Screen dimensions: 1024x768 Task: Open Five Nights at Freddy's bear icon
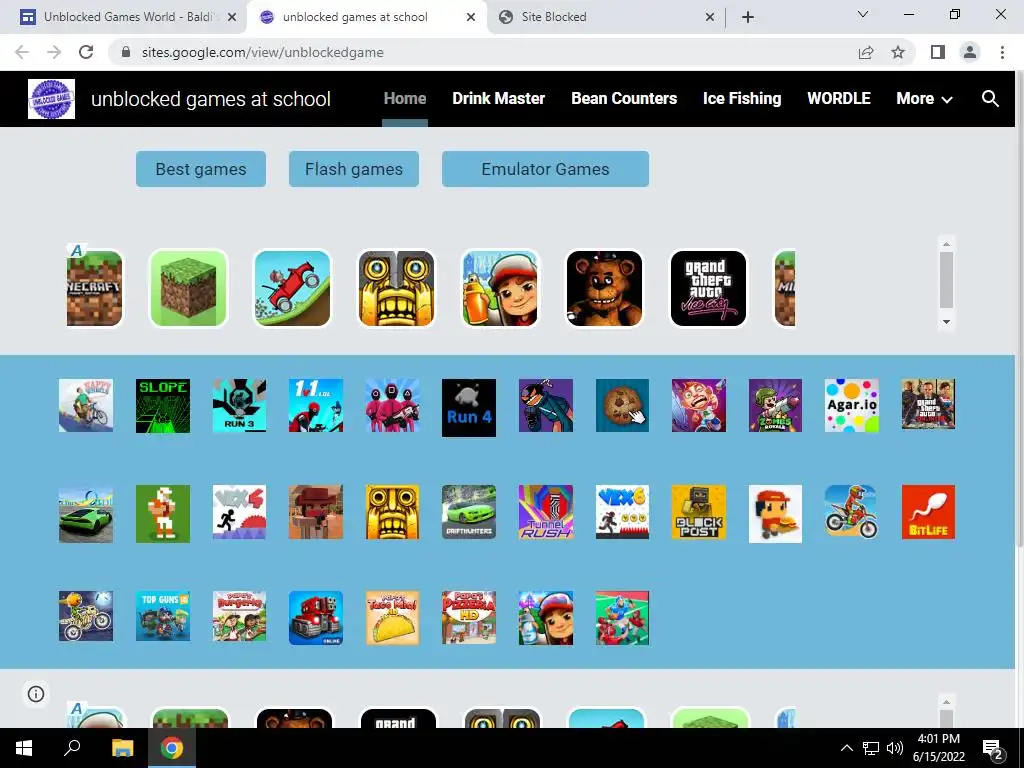pos(604,288)
